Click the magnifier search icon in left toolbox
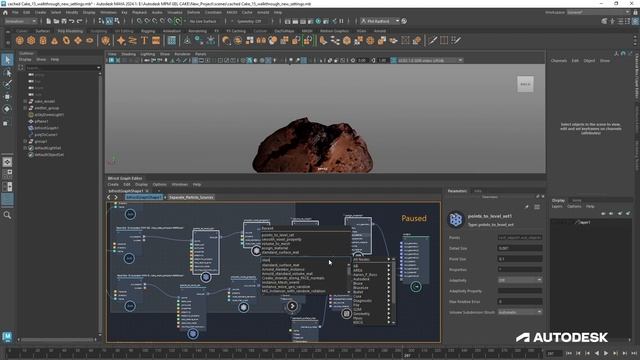 tap(7, 215)
